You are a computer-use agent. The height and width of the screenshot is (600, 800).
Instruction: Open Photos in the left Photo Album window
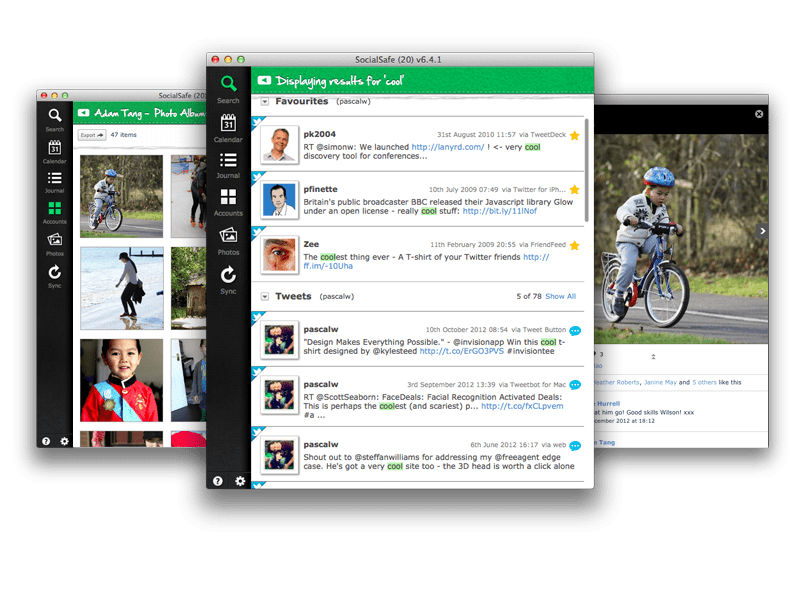coord(55,244)
